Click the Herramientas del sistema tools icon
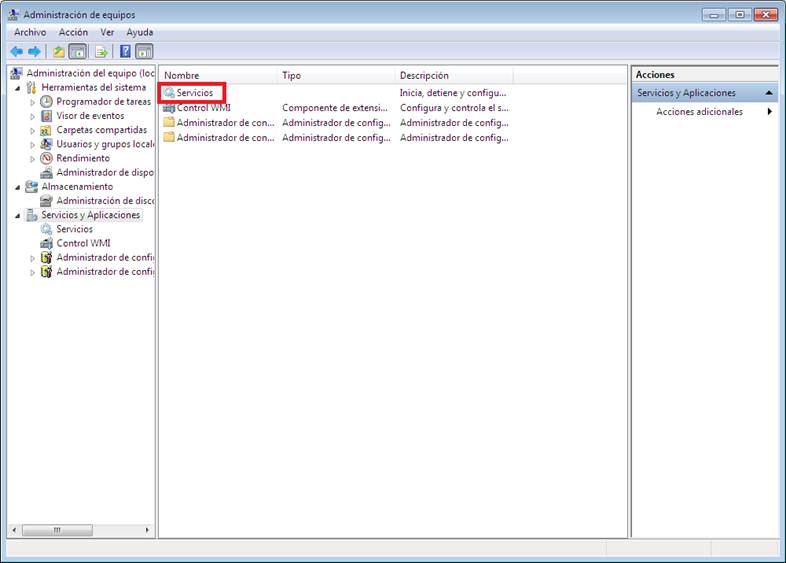Screen dimensions: 786x563 pos(31,87)
